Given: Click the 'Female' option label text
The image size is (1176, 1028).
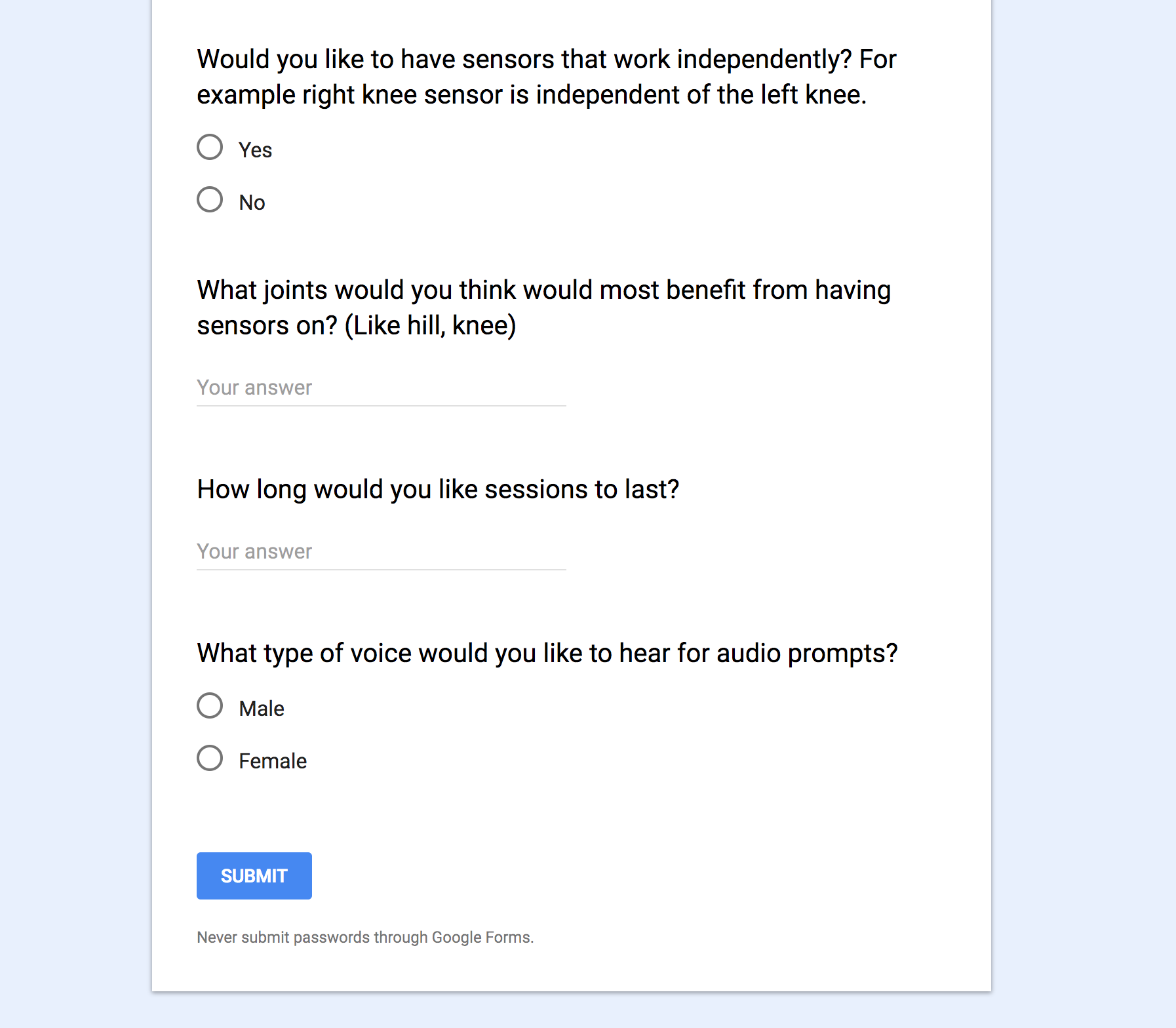Looking at the screenshot, I should coord(273,761).
